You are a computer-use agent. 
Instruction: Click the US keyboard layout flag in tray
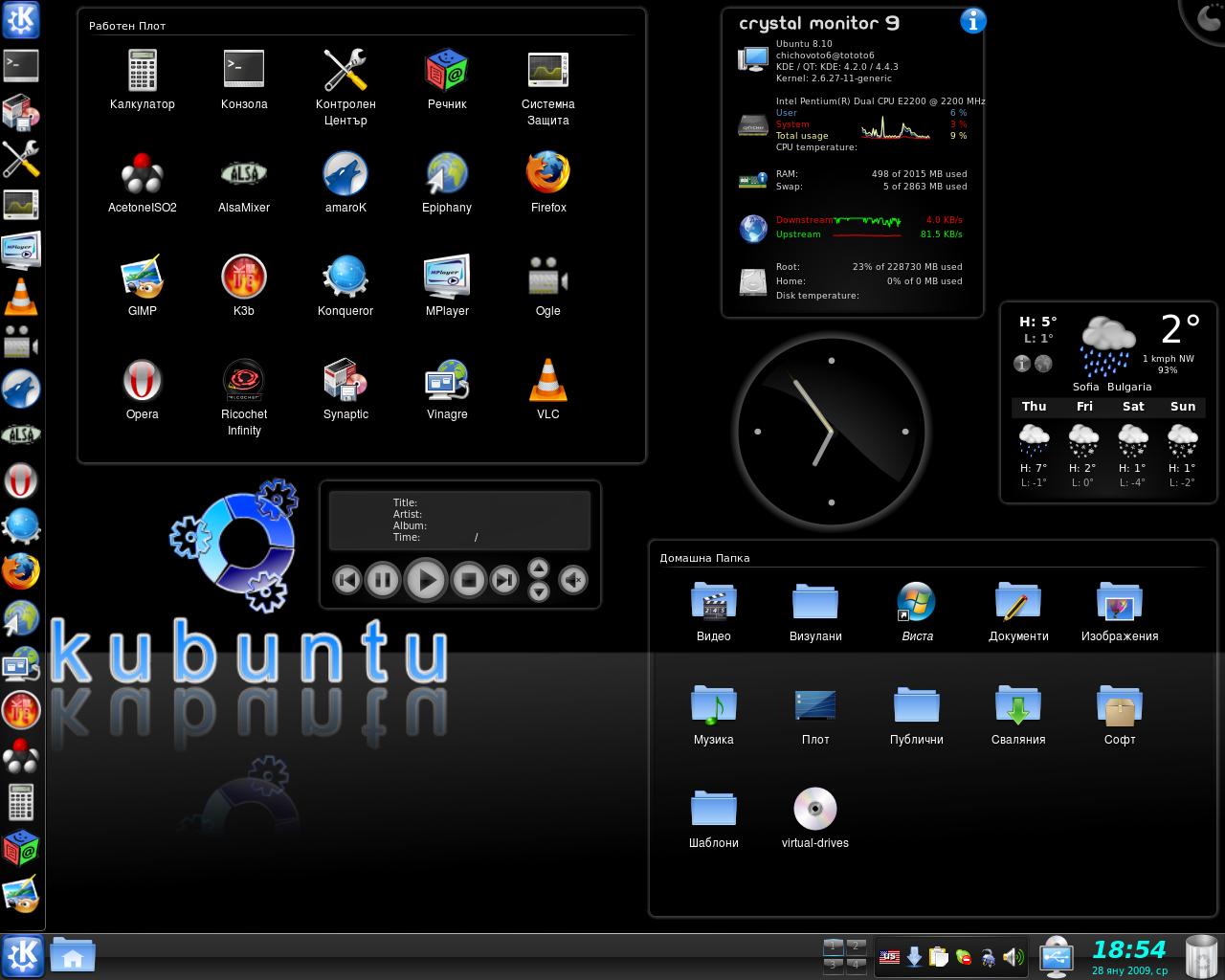[x=889, y=956]
